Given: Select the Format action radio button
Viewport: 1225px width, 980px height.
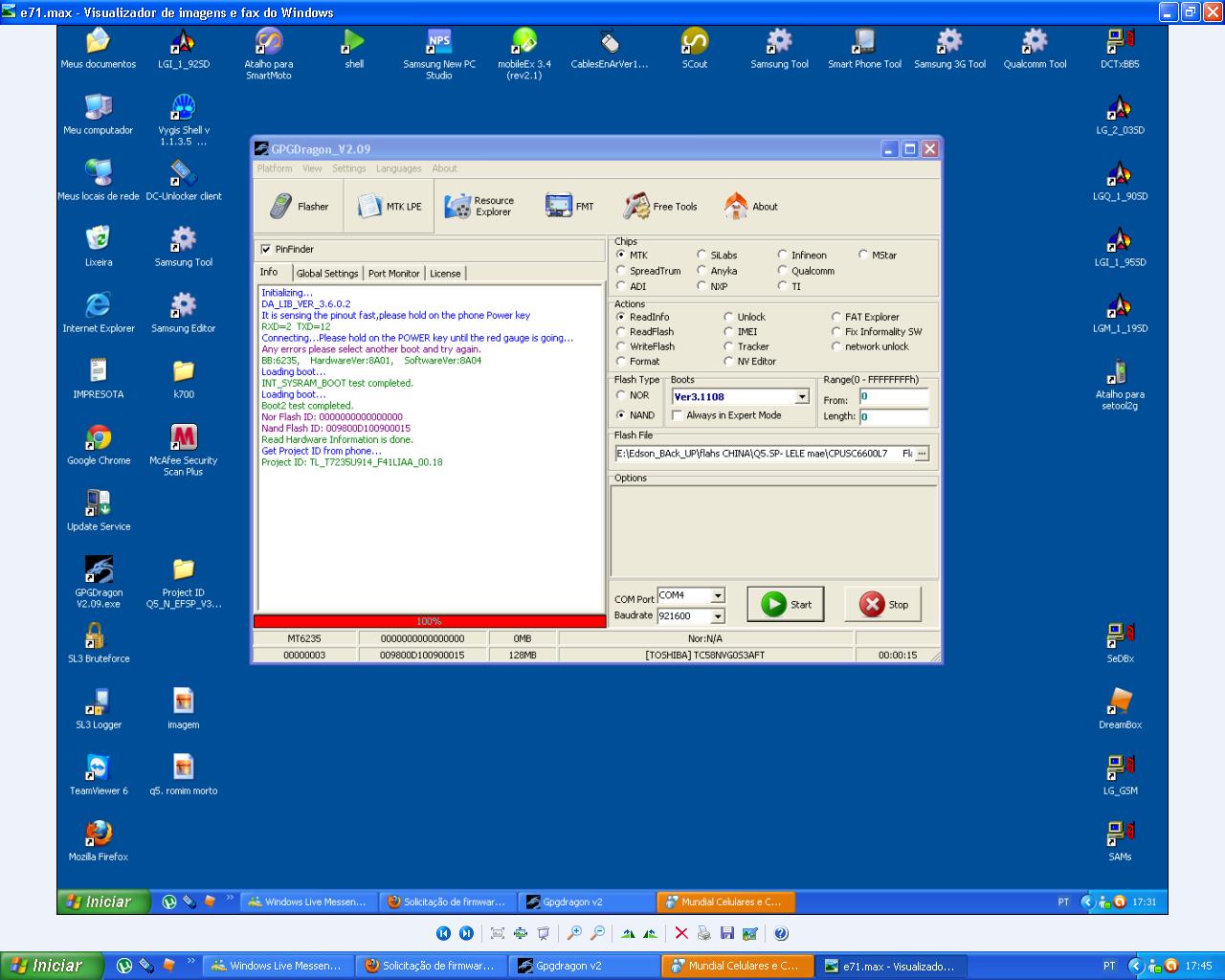Looking at the screenshot, I should (621, 362).
